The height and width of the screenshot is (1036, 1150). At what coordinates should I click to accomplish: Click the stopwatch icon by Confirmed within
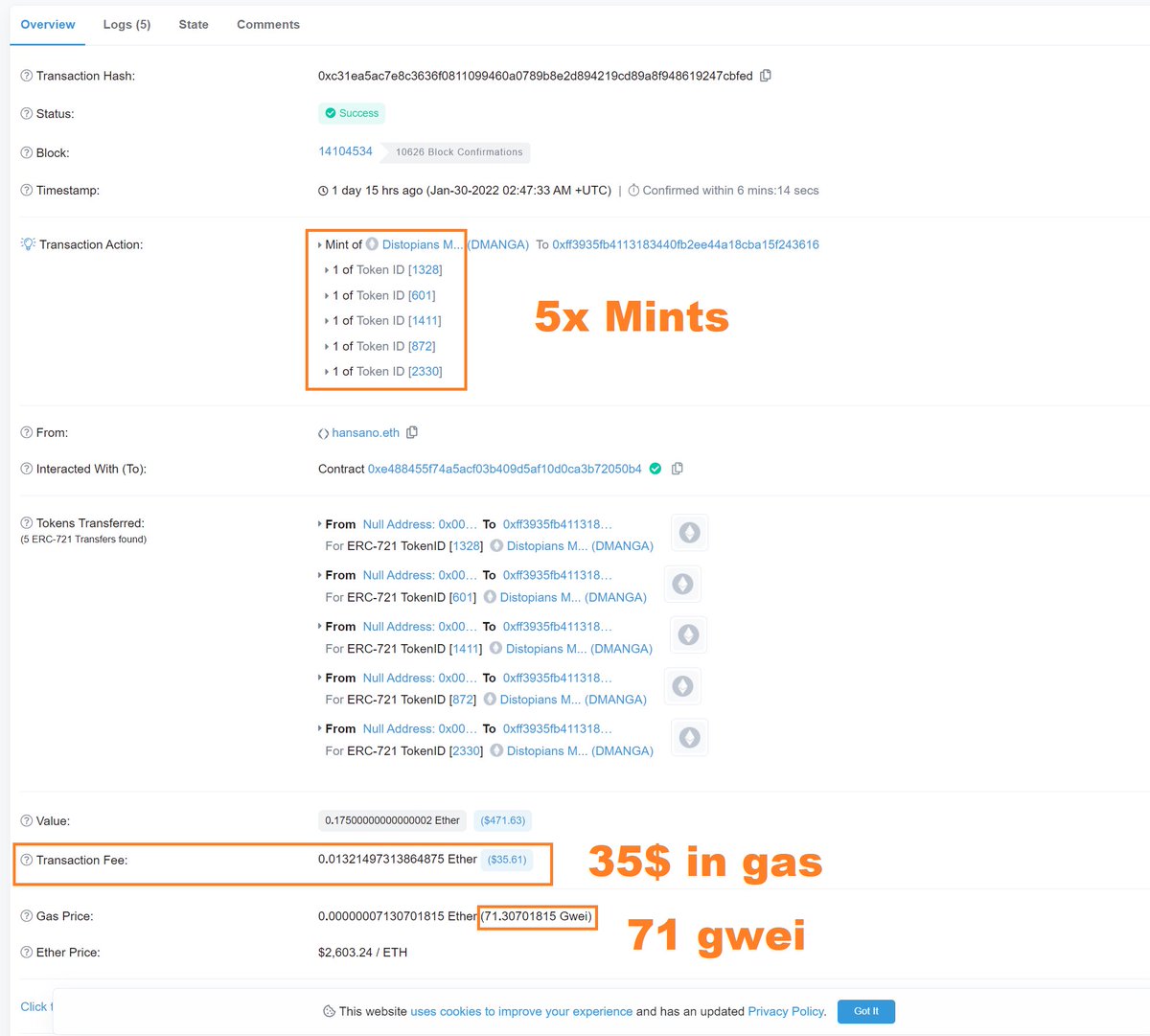coord(633,191)
